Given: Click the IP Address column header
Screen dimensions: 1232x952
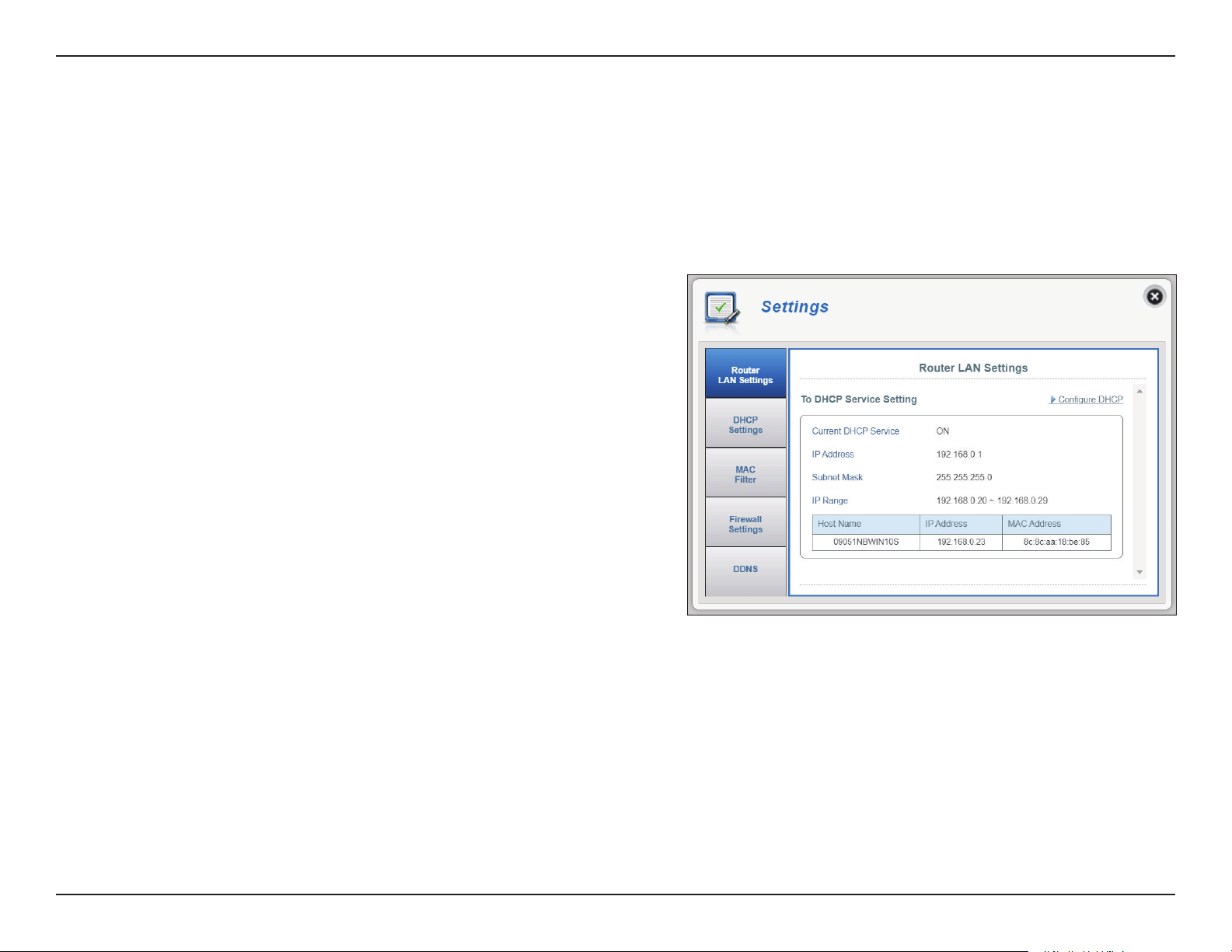Looking at the screenshot, I should (x=961, y=524).
